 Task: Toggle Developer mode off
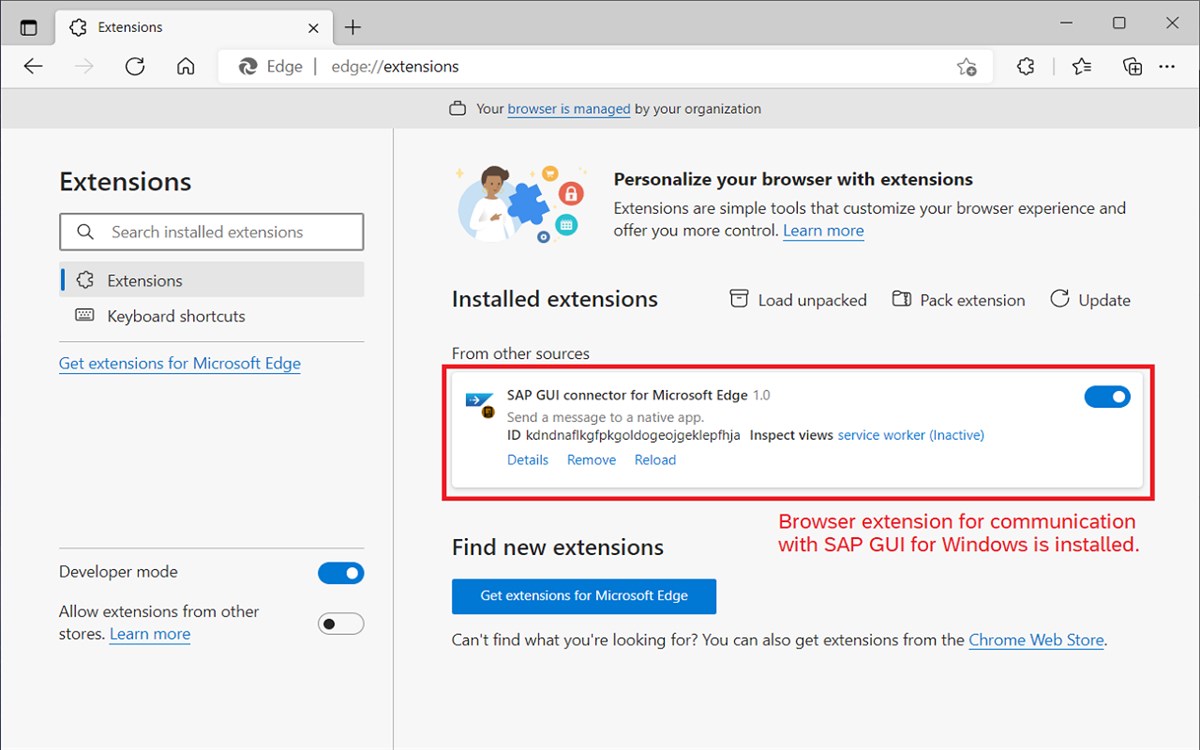tap(341, 572)
